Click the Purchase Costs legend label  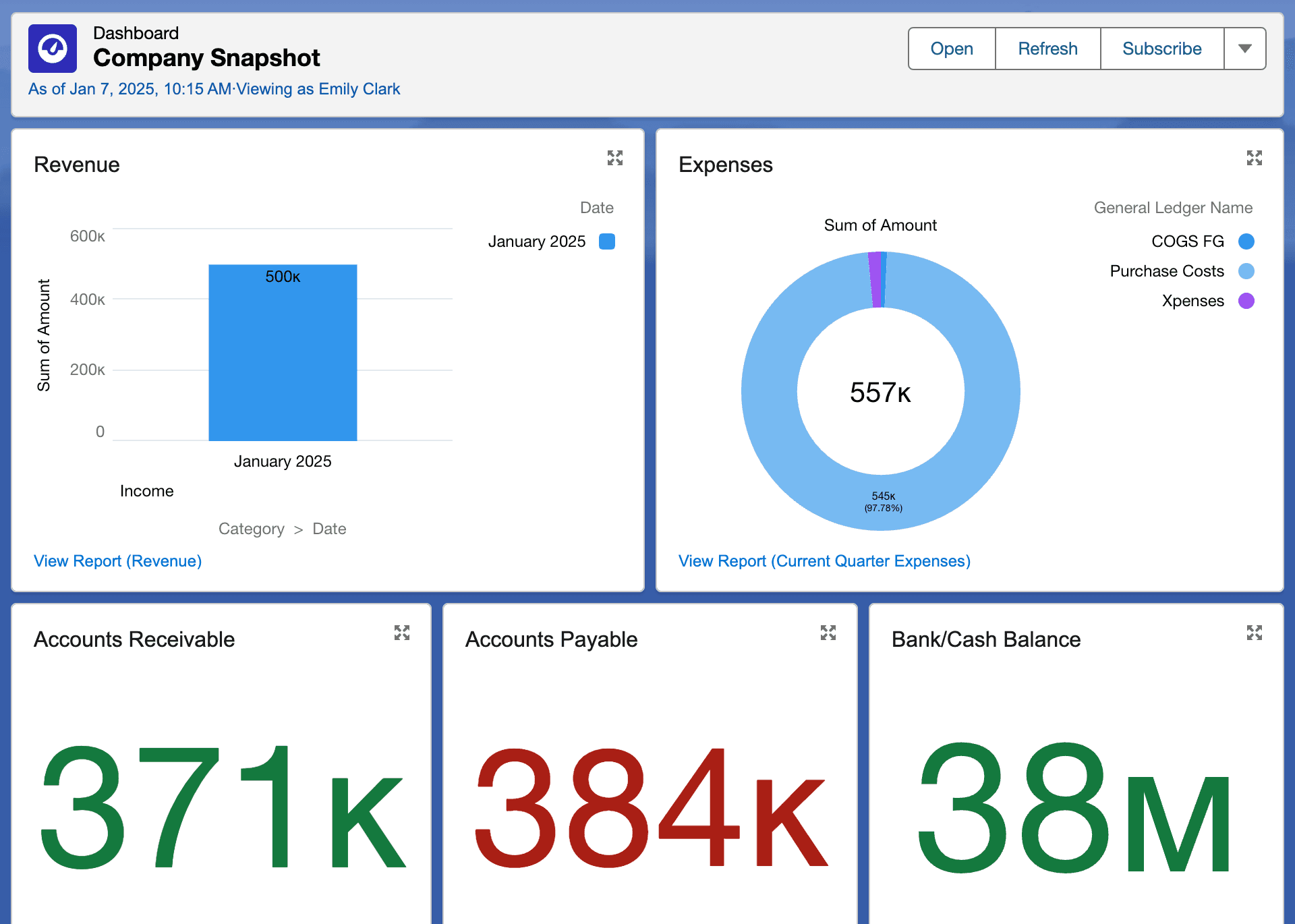click(1167, 271)
